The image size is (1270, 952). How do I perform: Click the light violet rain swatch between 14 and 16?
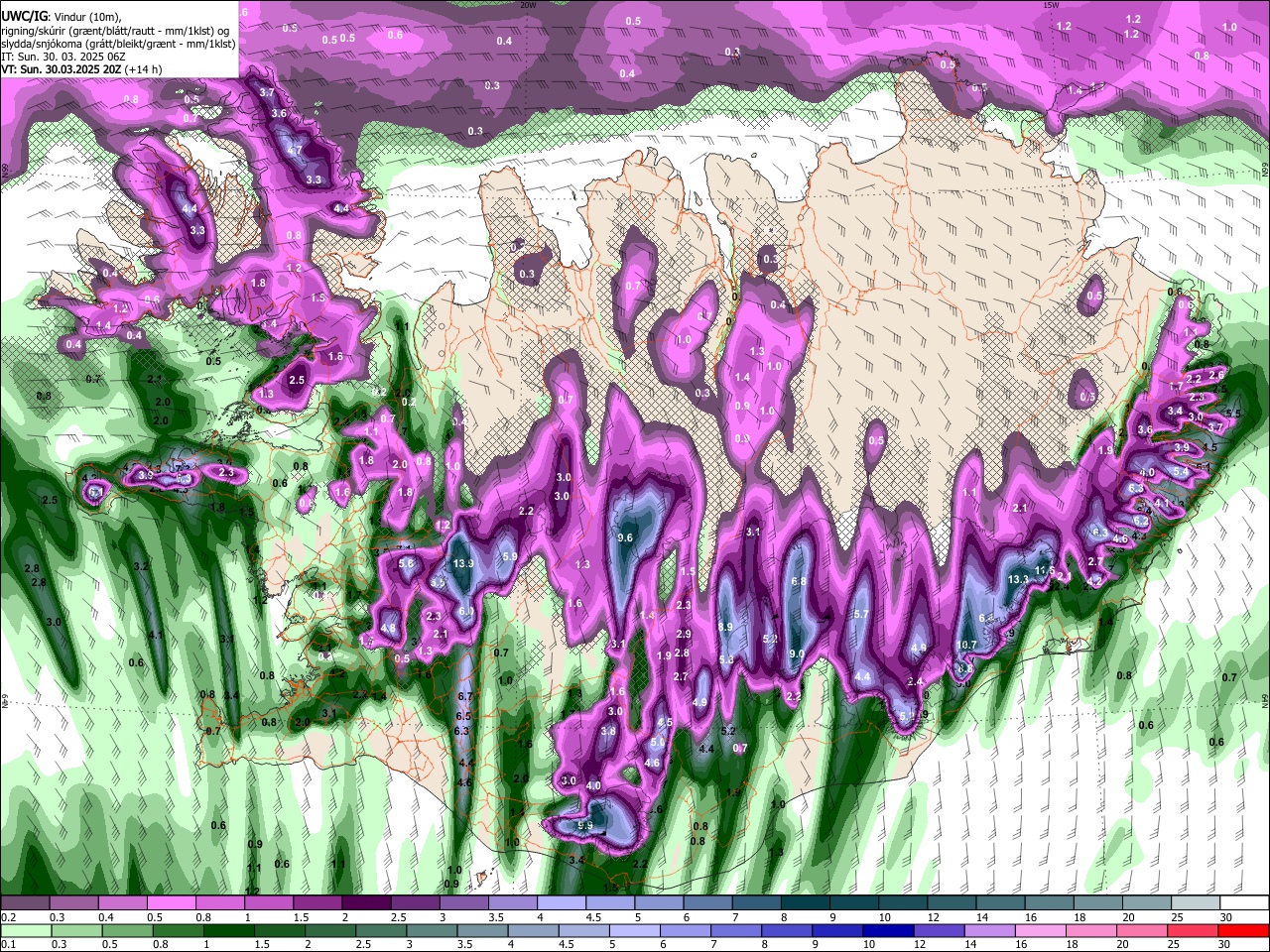tap(990, 930)
